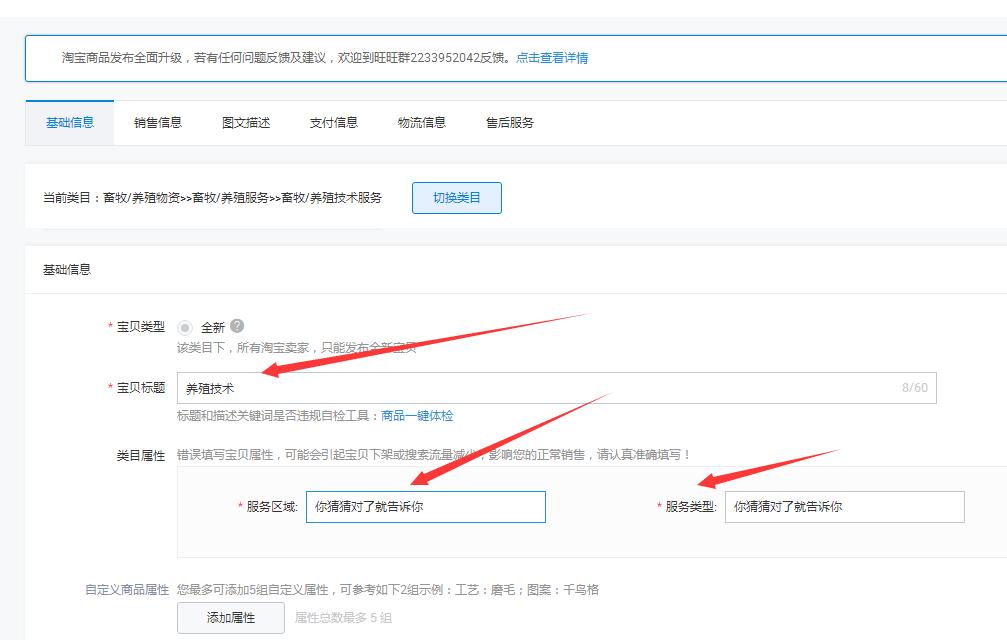Viewport: 1007px width, 640px height.
Task: Click inside the 宝贝标题 title field
Action: [x=500, y=389]
